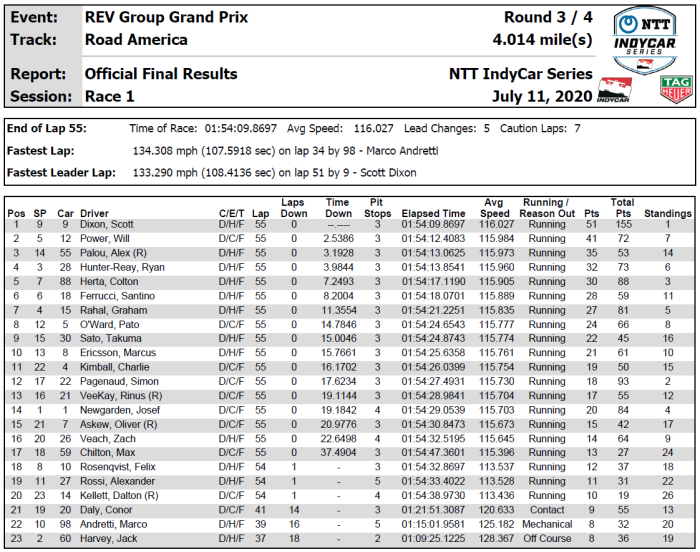Click the Standings column header
Viewport: 700px width, 552px height.
667,214
